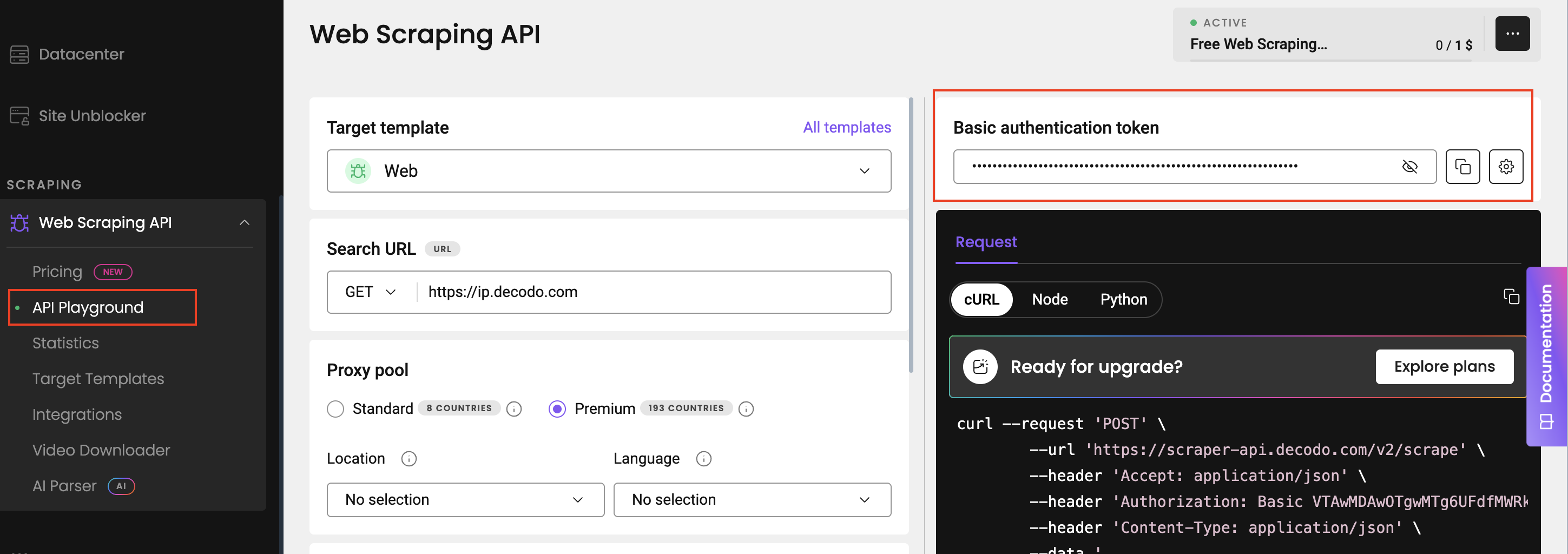Click the 0 / 1 $ usage text

pyautogui.click(x=1453, y=45)
